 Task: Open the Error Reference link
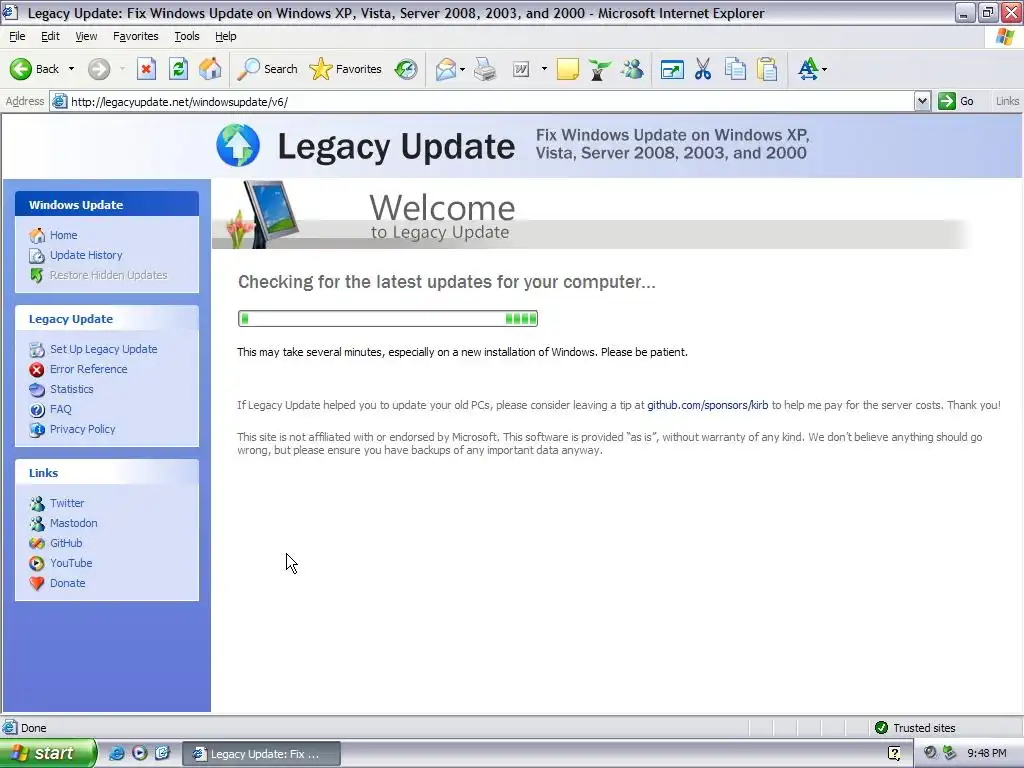89,369
